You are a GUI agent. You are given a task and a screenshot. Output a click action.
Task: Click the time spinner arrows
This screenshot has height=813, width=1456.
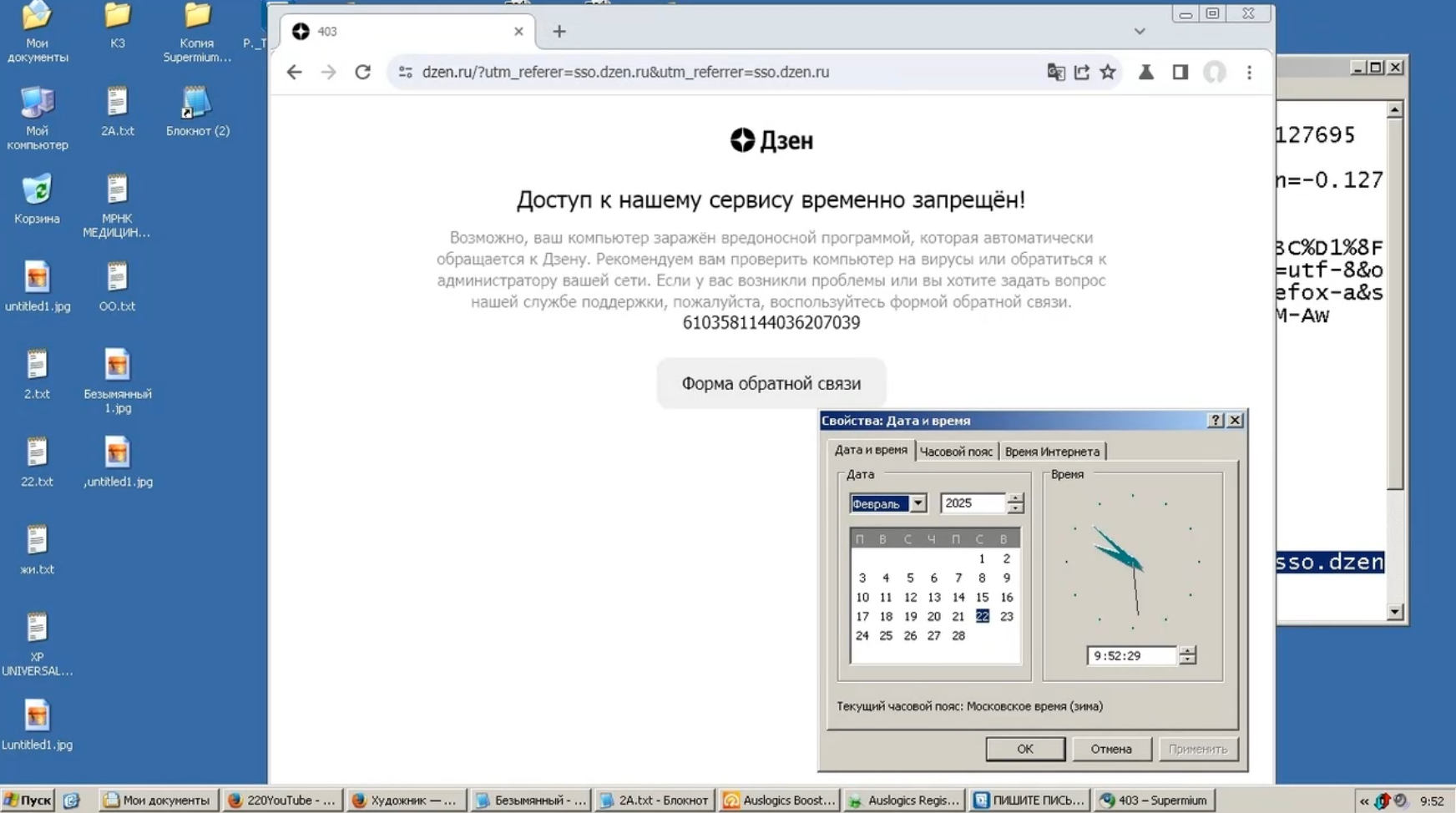[1187, 655]
